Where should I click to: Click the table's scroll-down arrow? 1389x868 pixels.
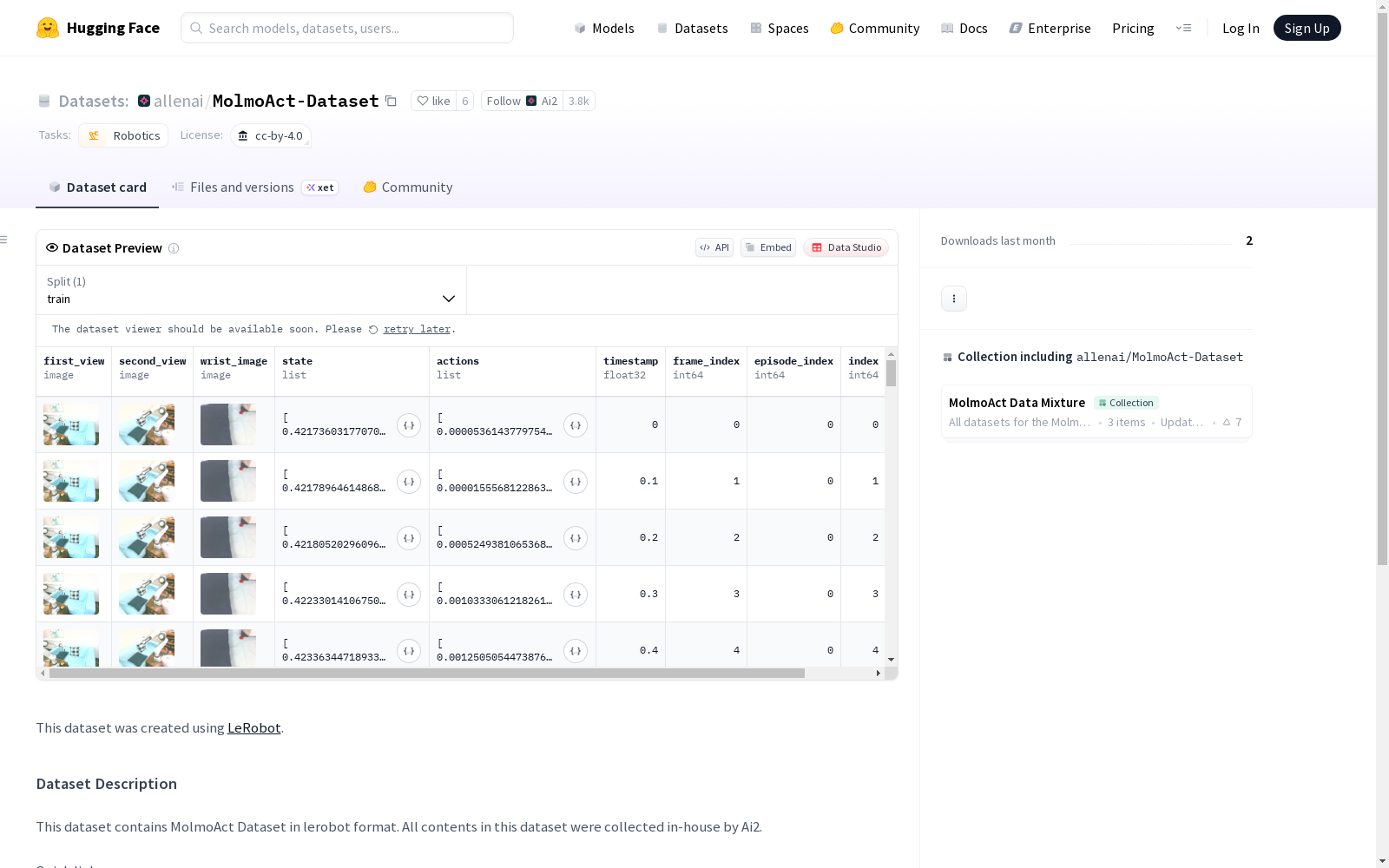891,660
